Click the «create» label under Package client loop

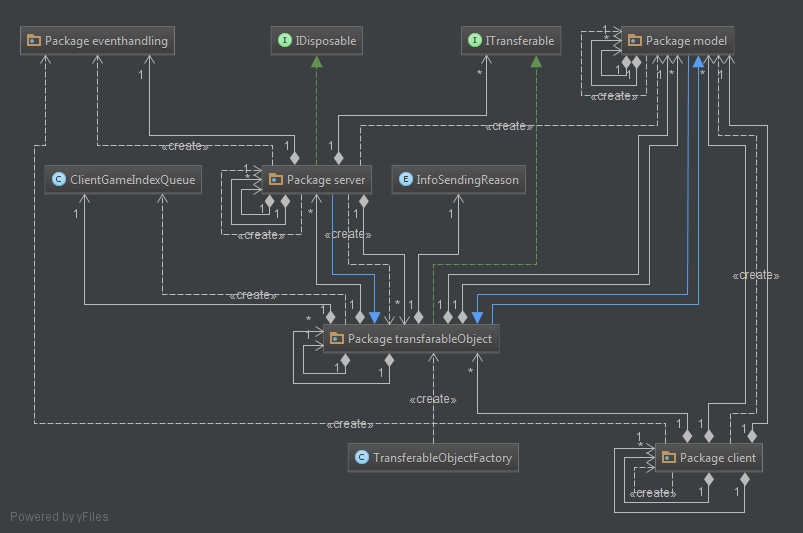[653, 493]
